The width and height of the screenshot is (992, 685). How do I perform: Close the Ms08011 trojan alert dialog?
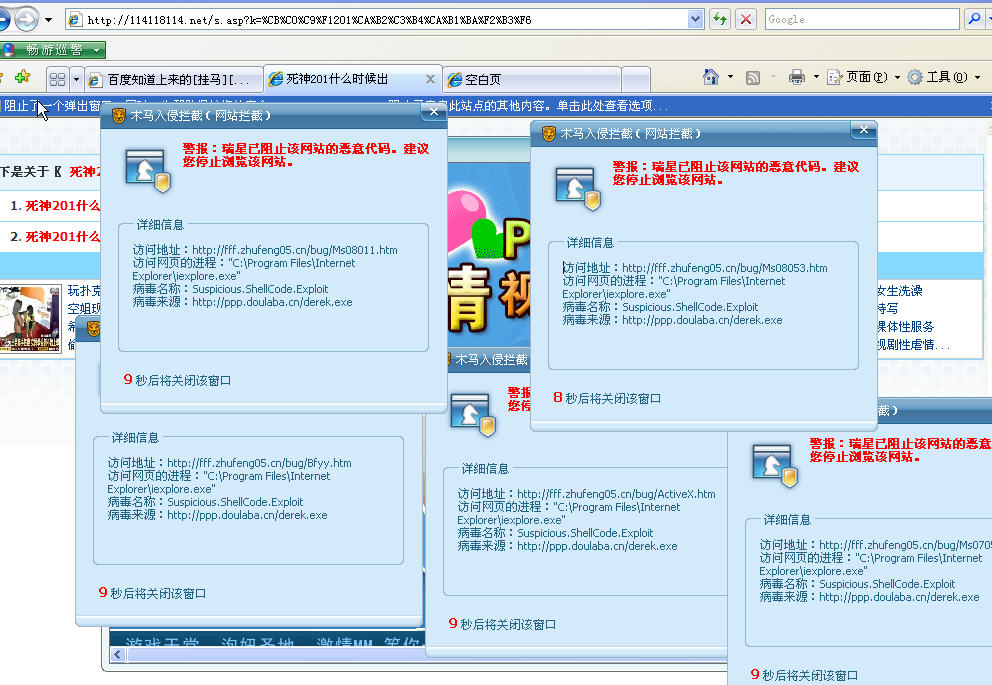[x=434, y=112]
